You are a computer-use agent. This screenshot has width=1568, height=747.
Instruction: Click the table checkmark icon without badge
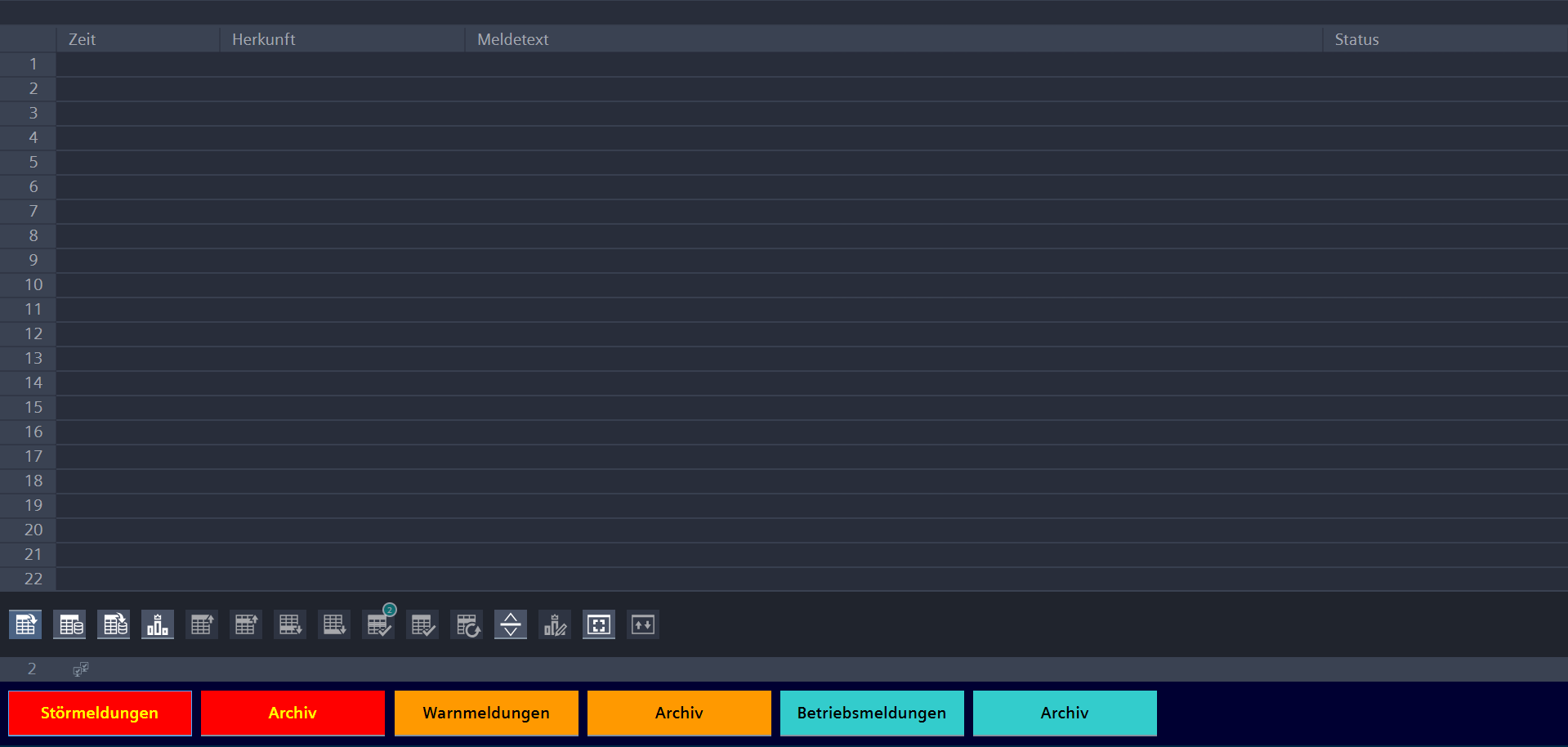point(422,625)
